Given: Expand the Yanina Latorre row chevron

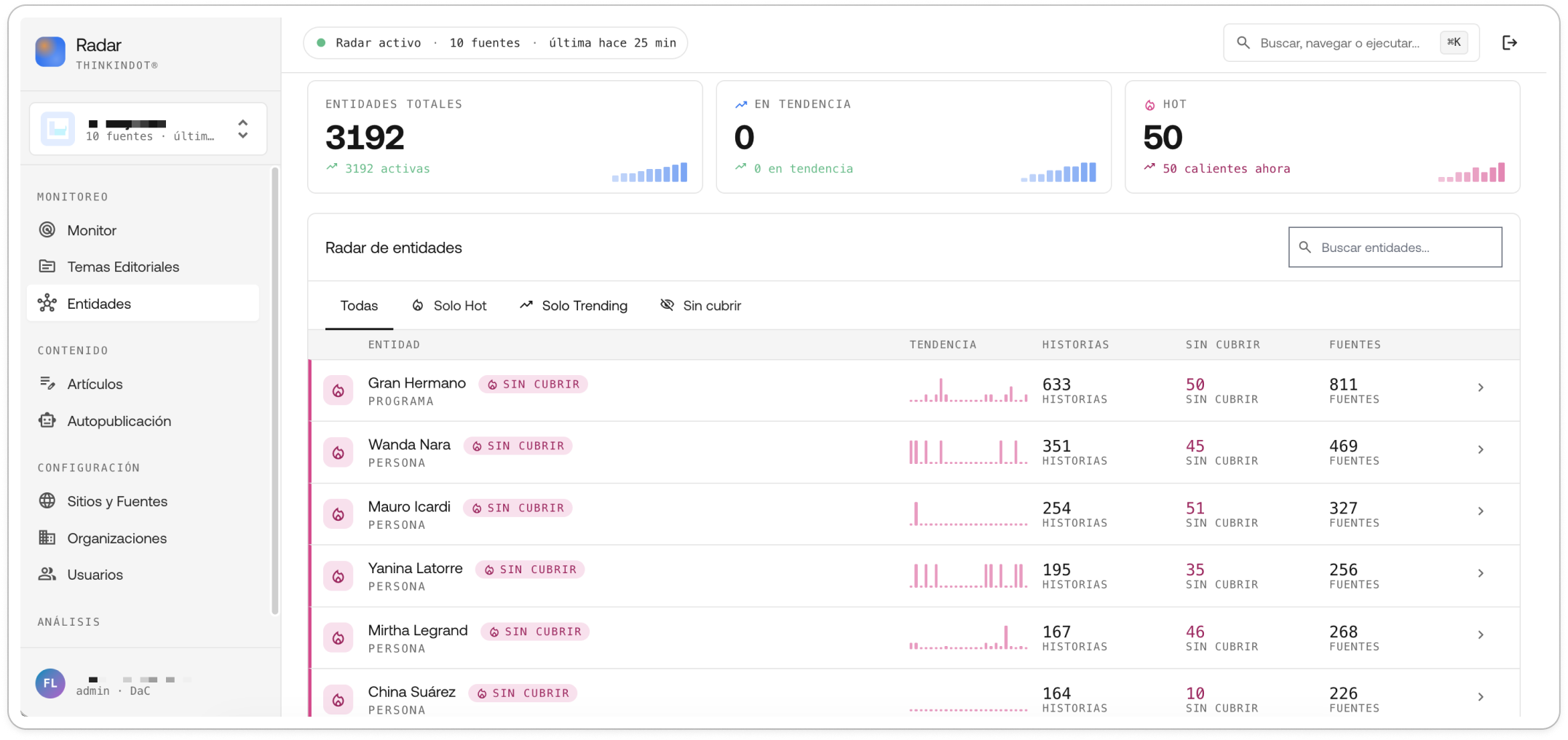Looking at the screenshot, I should (x=1481, y=573).
